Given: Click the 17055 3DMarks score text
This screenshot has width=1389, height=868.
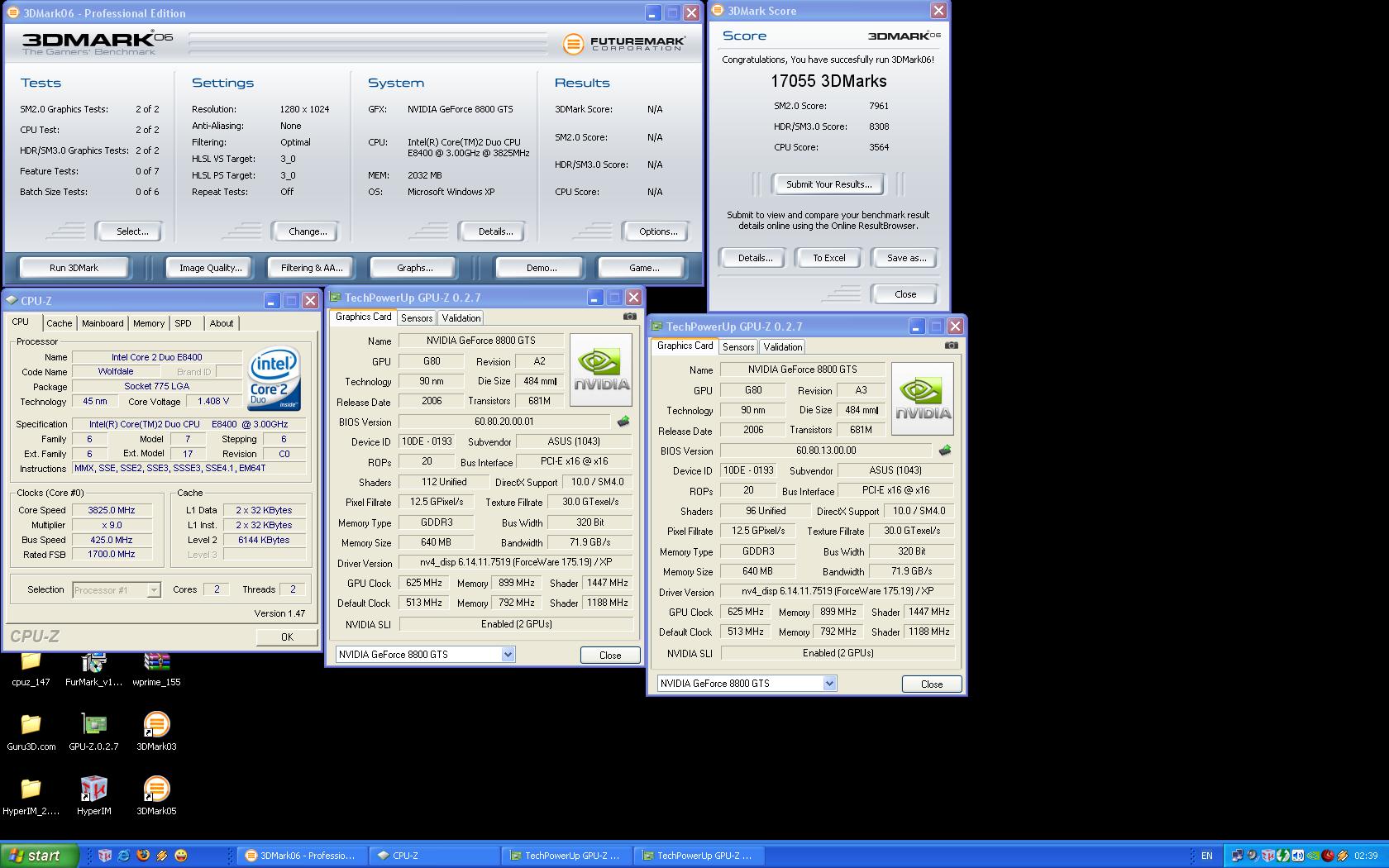Looking at the screenshot, I should [x=828, y=81].
